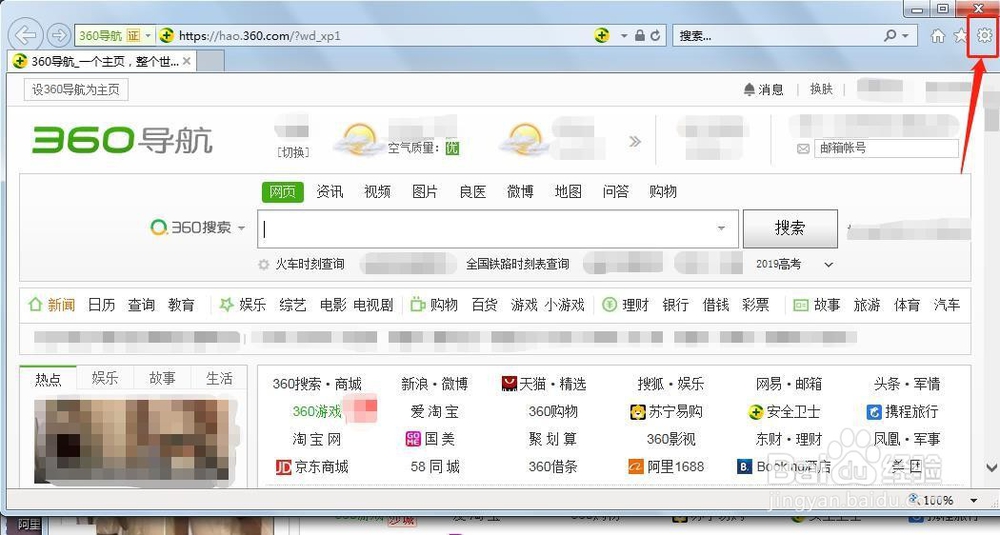Open the 电视剧 category link
Screen dimensions: 1000x535
click(374, 305)
